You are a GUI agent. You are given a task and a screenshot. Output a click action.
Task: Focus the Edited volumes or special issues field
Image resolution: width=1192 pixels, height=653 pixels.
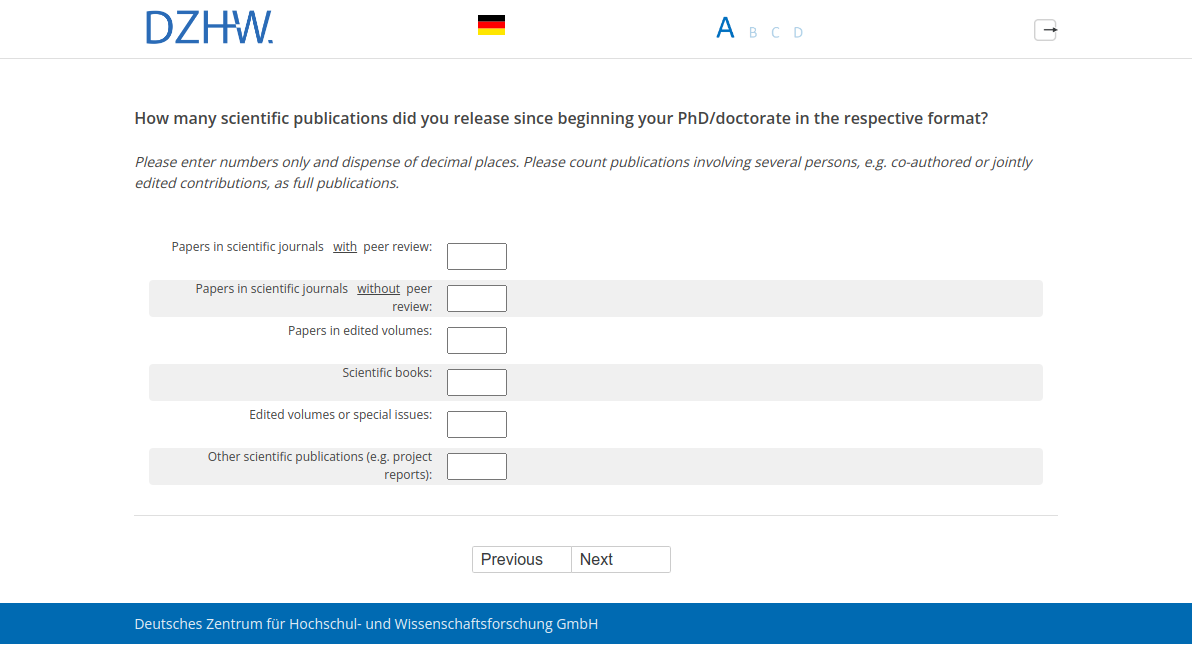click(x=477, y=425)
